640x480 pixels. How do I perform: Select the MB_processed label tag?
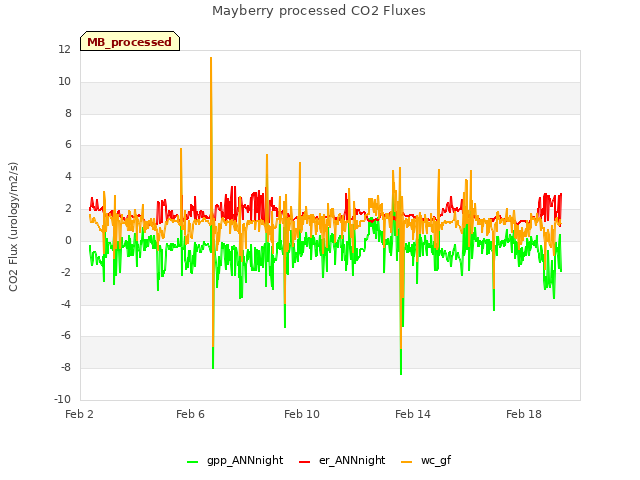pos(130,41)
